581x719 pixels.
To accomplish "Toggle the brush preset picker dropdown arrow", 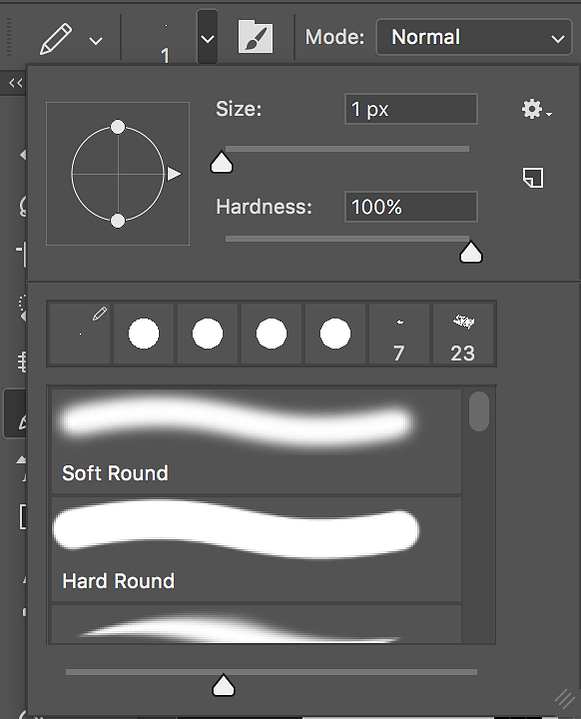I will pos(208,38).
